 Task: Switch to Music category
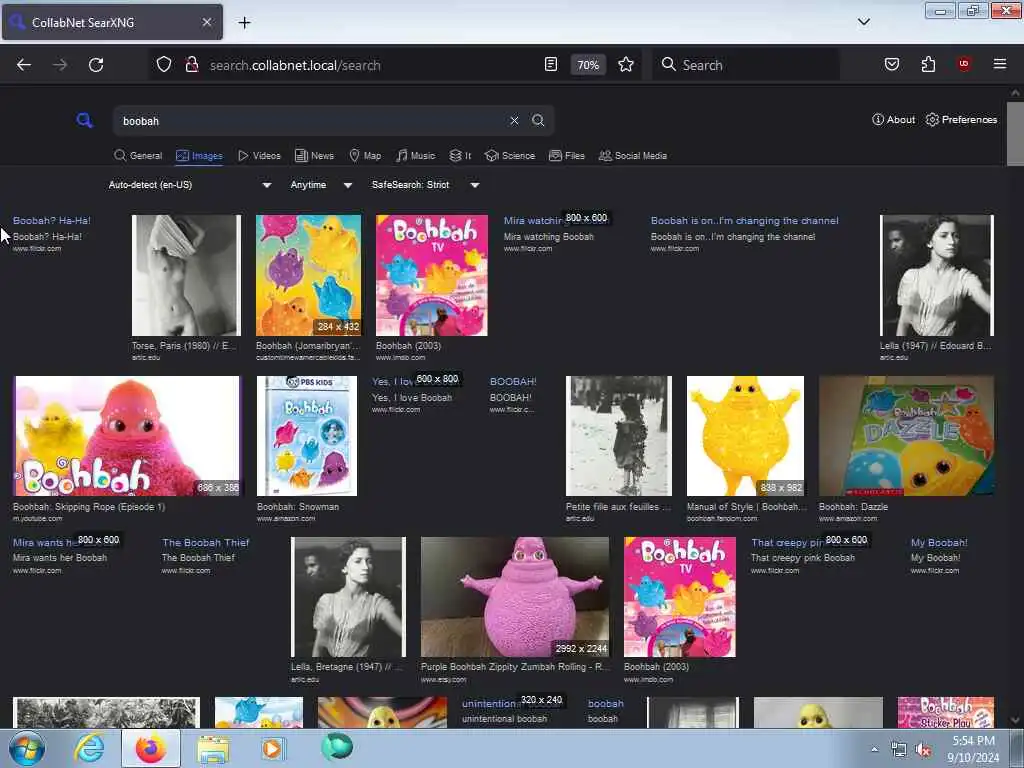pos(415,155)
